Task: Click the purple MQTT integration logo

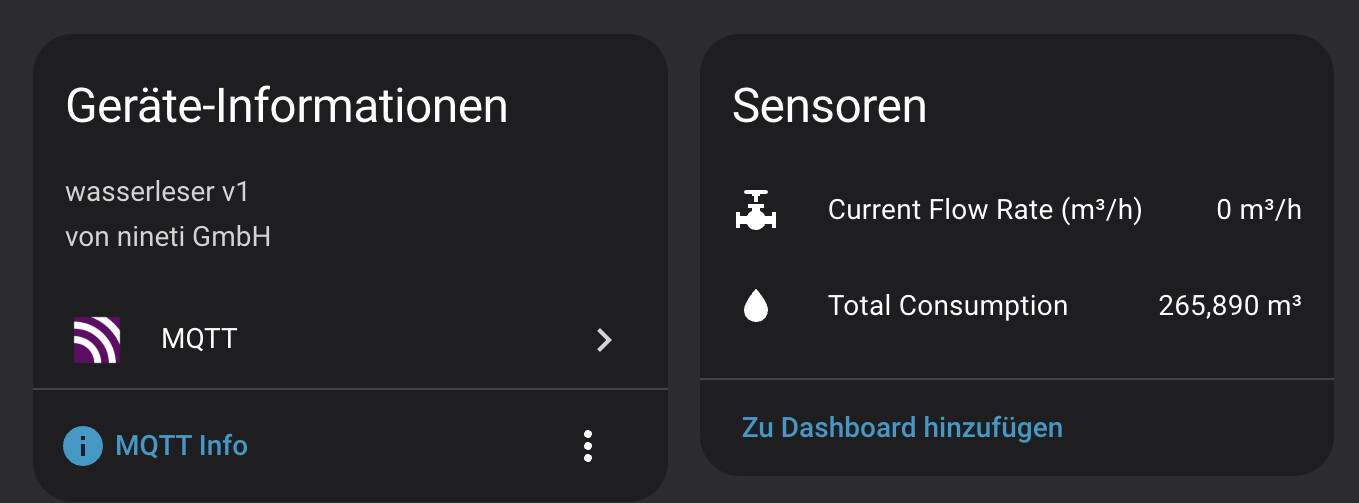Action: [97, 339]
